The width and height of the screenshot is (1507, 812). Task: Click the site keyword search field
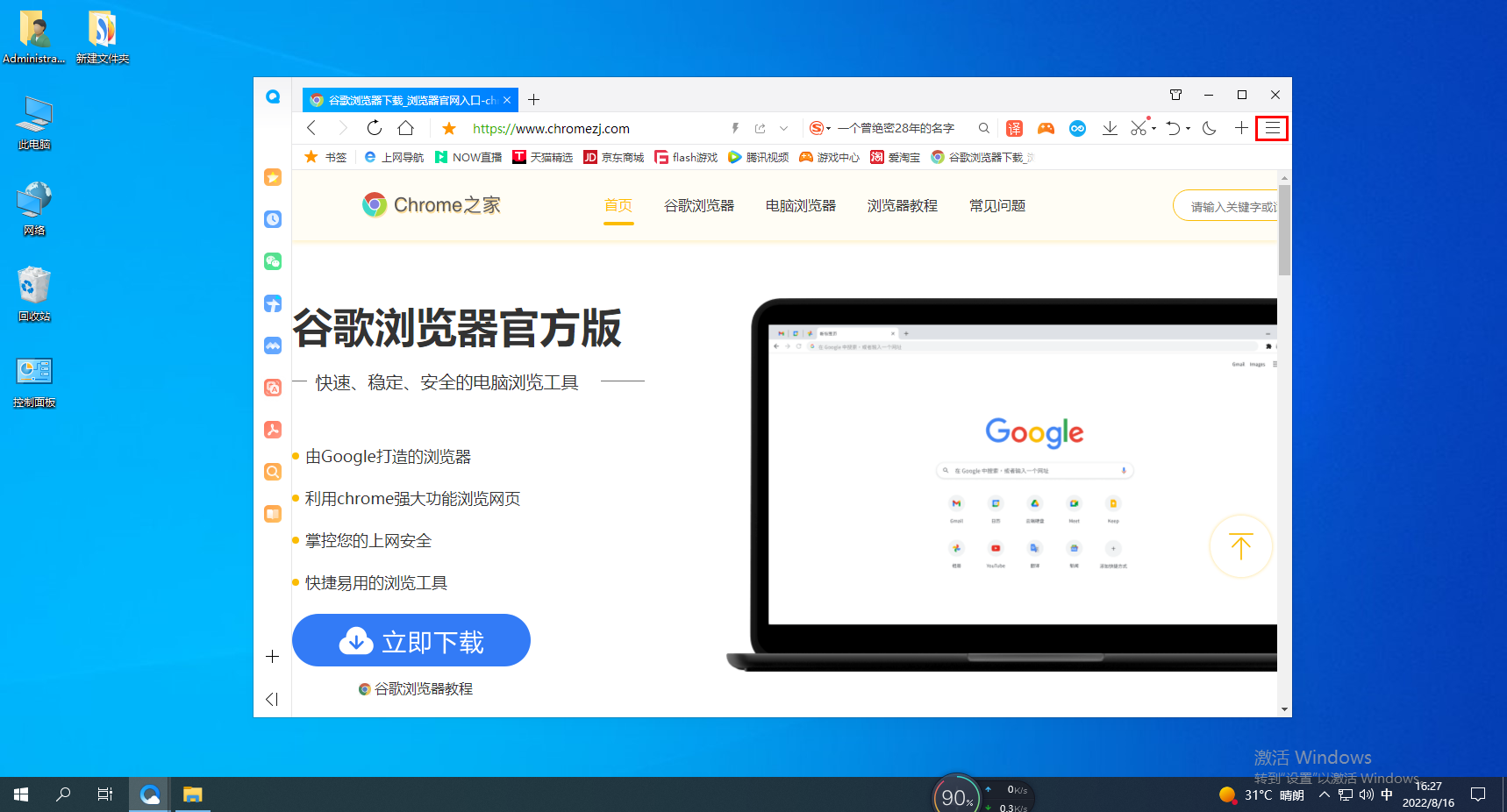pyautogui.click(x=1225, y=206)
